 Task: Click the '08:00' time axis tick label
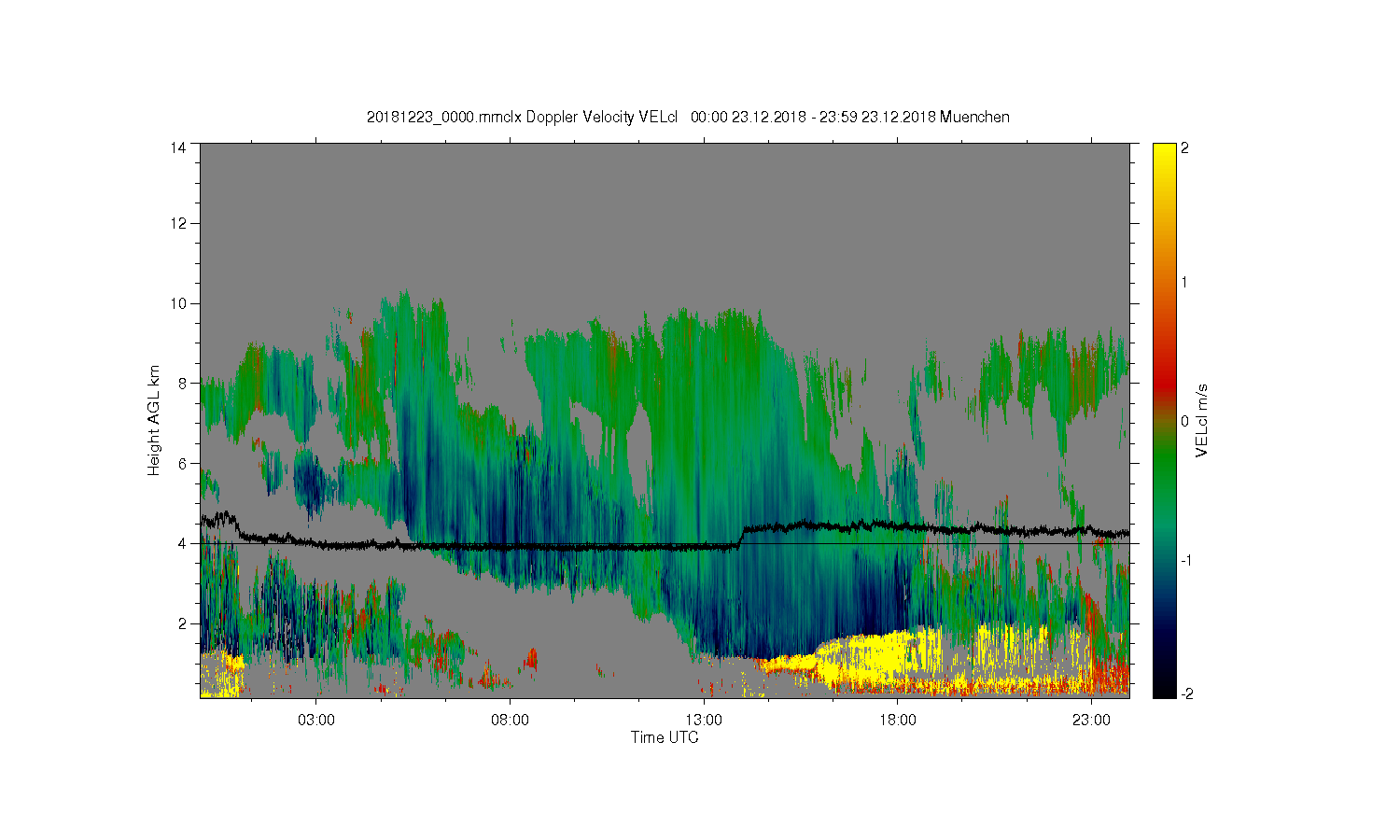tap(511, 721)
